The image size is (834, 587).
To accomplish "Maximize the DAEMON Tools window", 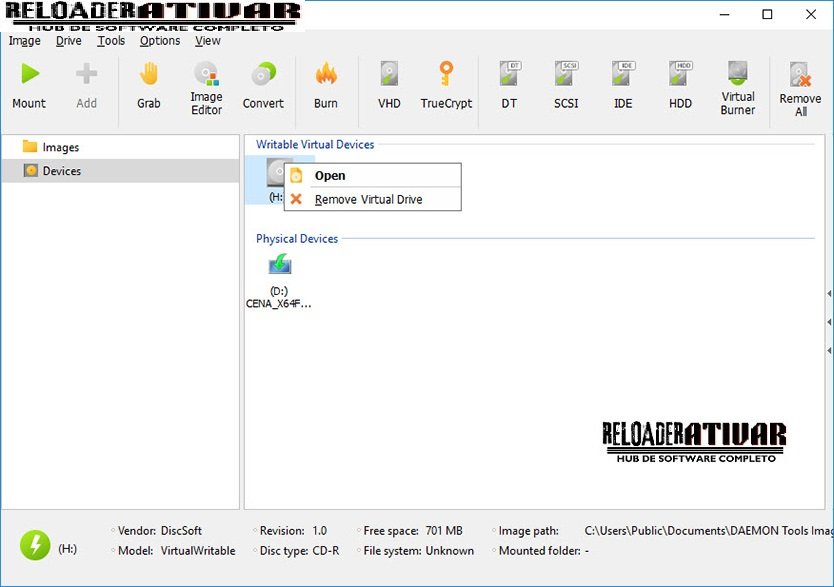I will pos(767,14).
